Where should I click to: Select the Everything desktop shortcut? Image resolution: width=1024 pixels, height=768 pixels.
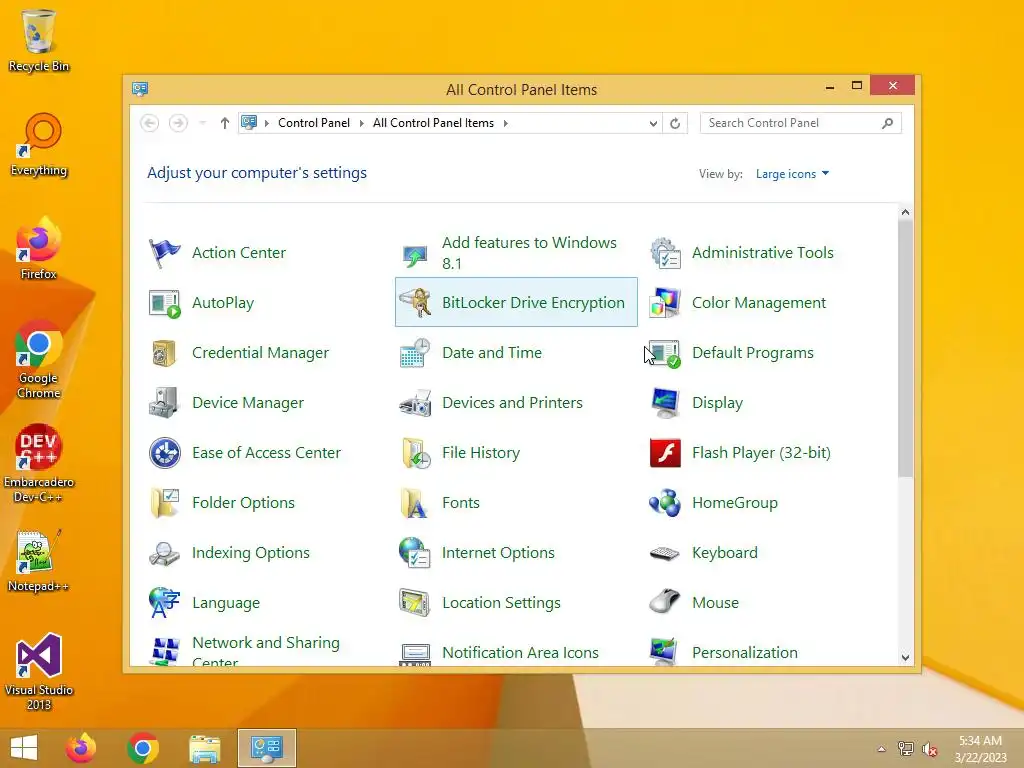coord(39,144)
